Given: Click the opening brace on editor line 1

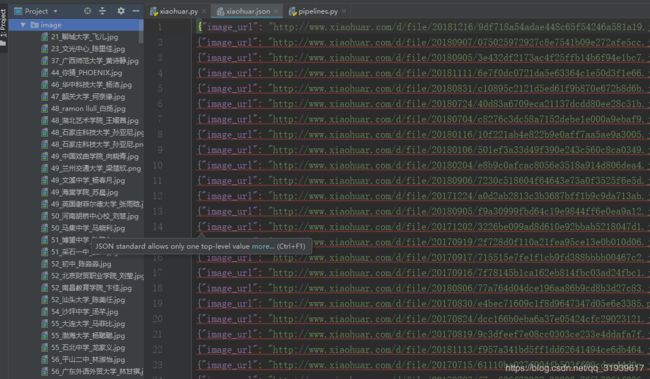Looking at the screenshot, I should [x=200, y=27].
